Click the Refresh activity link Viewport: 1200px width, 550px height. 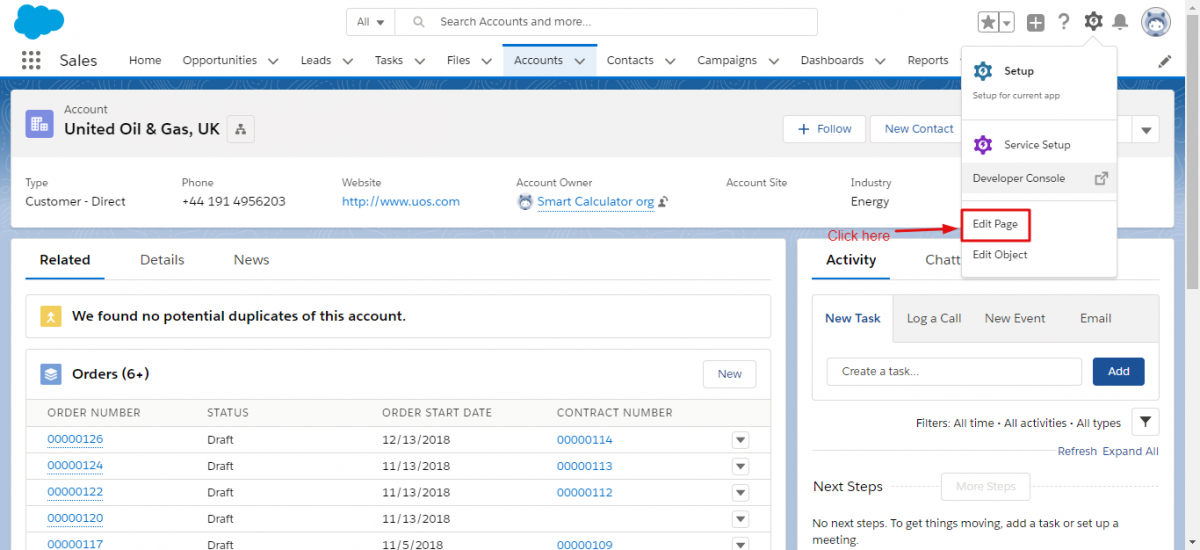coord(1077,451)
